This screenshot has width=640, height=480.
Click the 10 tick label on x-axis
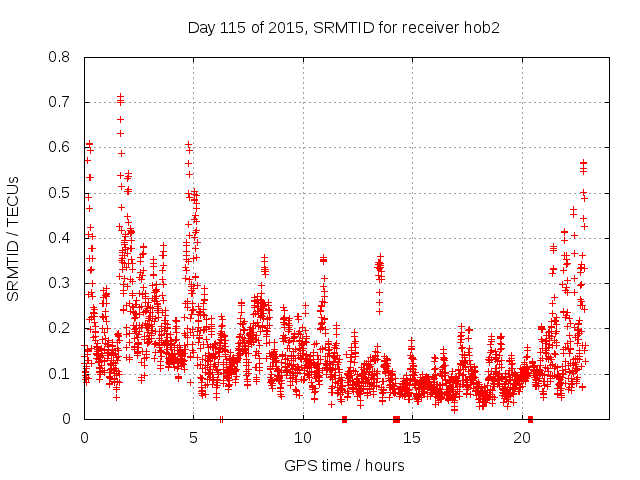point(303,438)
